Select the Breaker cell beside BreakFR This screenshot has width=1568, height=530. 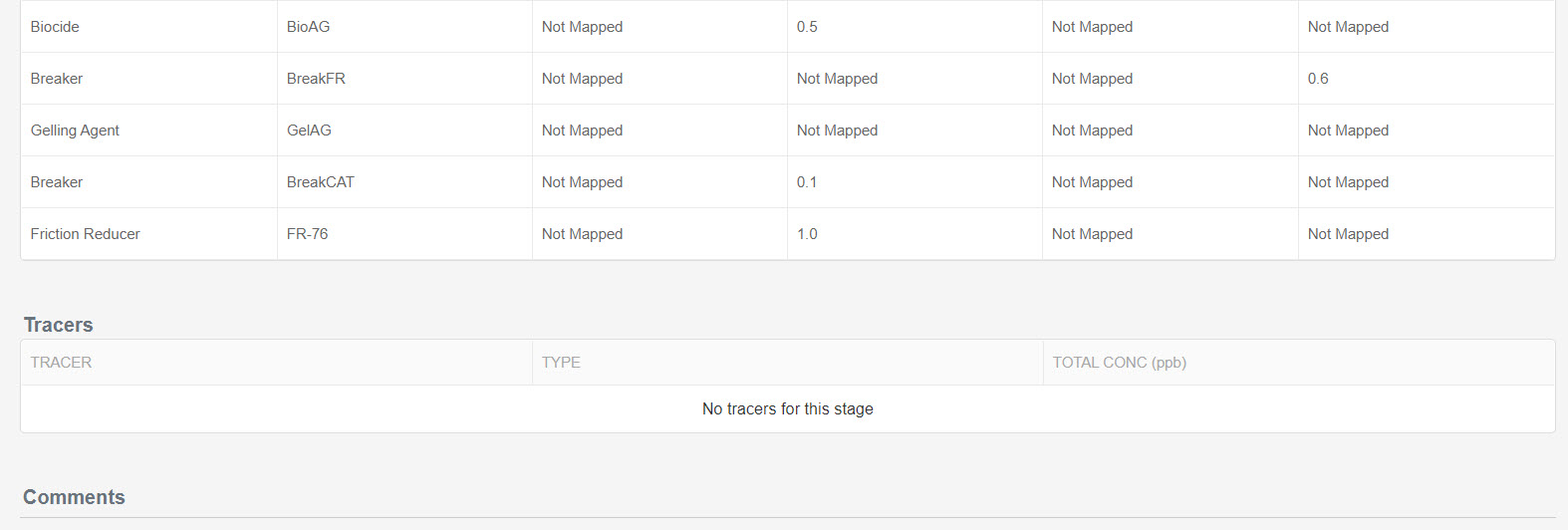click(x=57, y=79)
